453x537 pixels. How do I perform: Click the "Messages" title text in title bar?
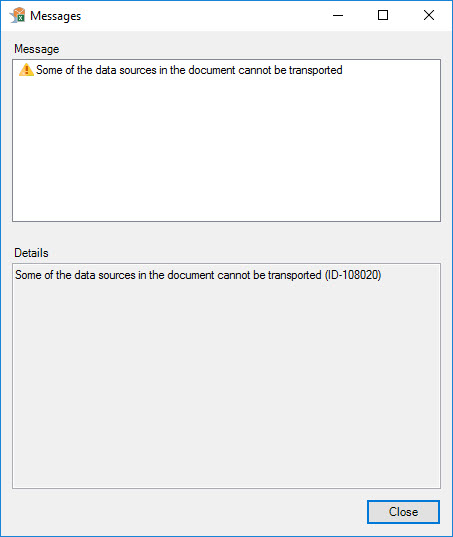point(55,16)
